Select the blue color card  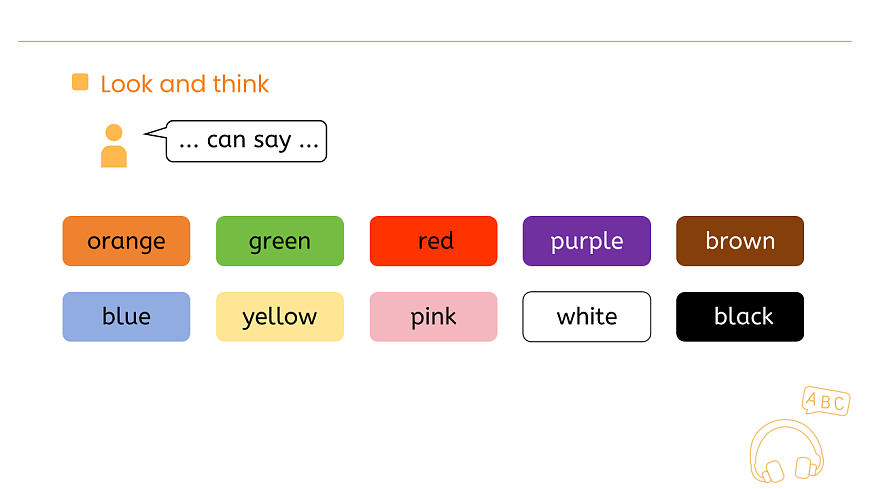[x=126, y=317]
